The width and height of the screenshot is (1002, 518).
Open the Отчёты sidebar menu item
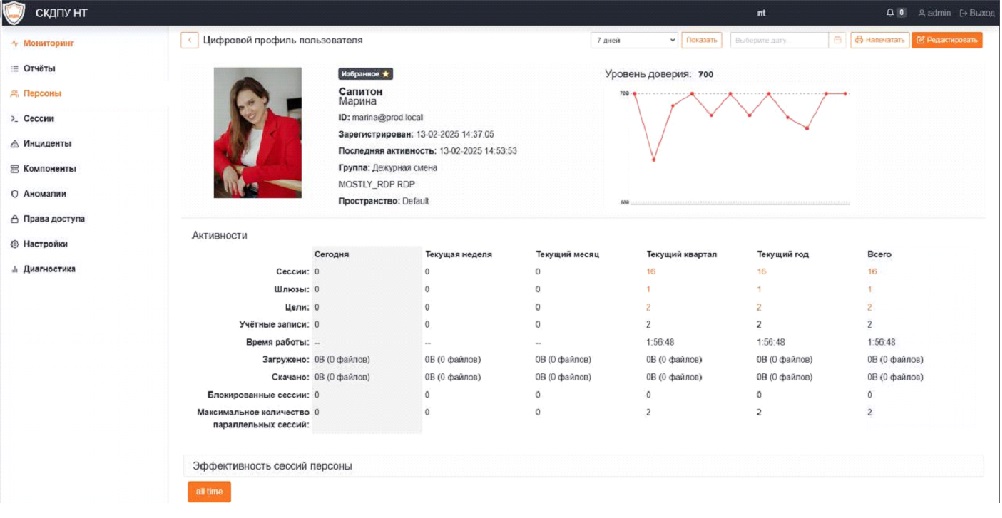(39, 69)
